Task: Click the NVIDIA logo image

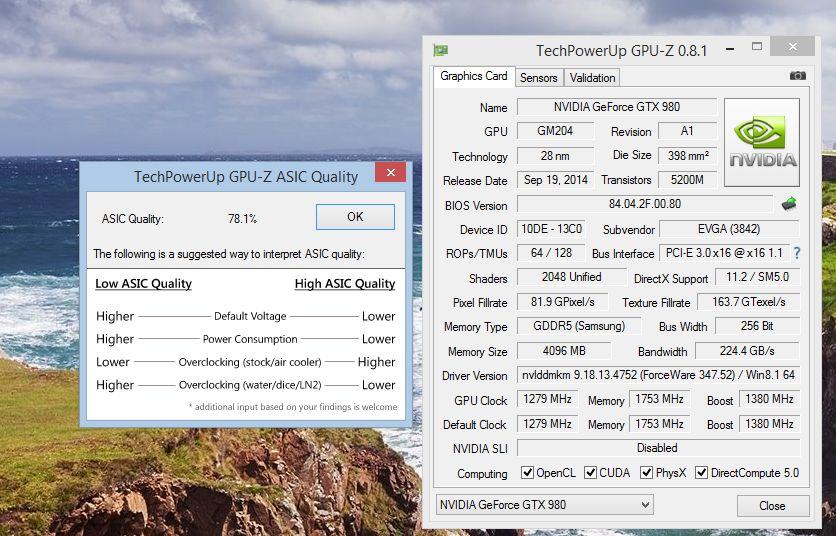Action: pyautogui.click(x=762, y=142)
